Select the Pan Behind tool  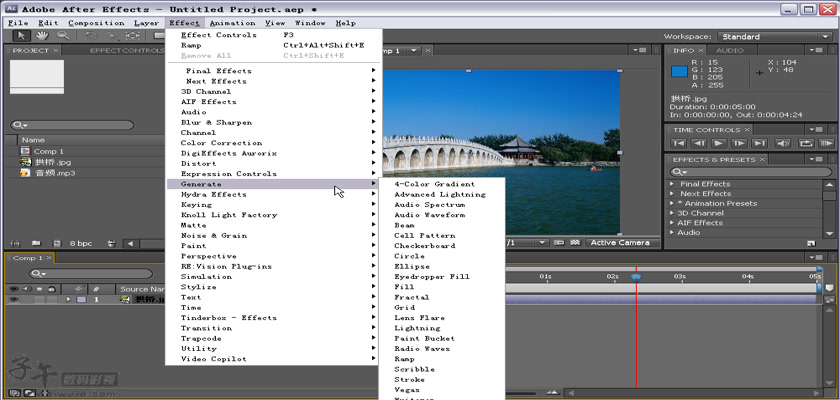pos(132,36)
